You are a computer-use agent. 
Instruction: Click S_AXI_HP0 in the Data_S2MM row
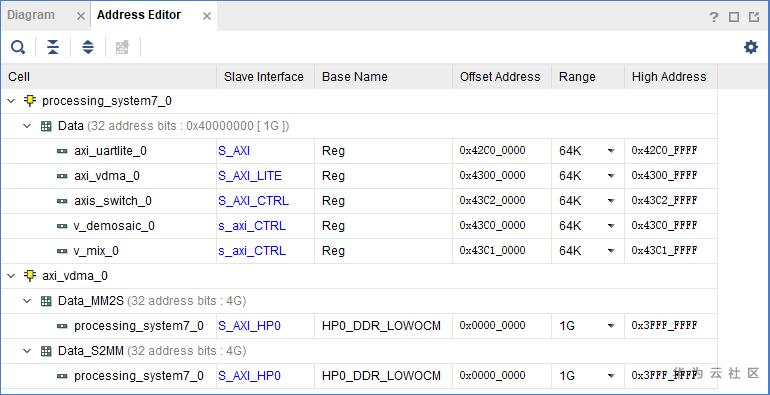coord(249,376)
